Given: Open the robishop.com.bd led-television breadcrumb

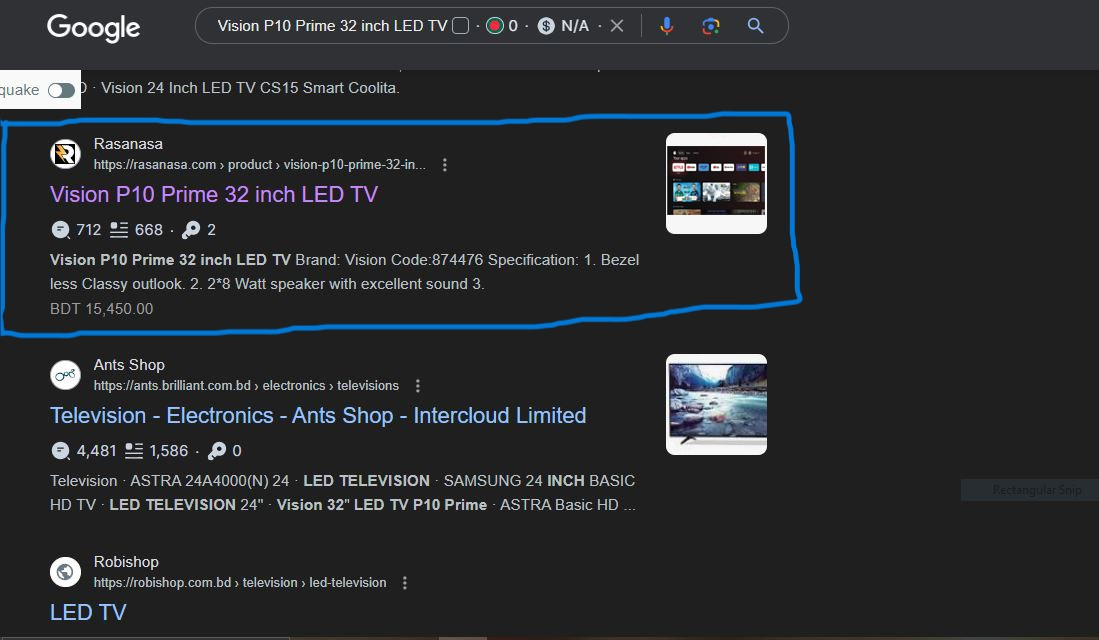Looking at the screenshot, I should [x=240, y=583].
